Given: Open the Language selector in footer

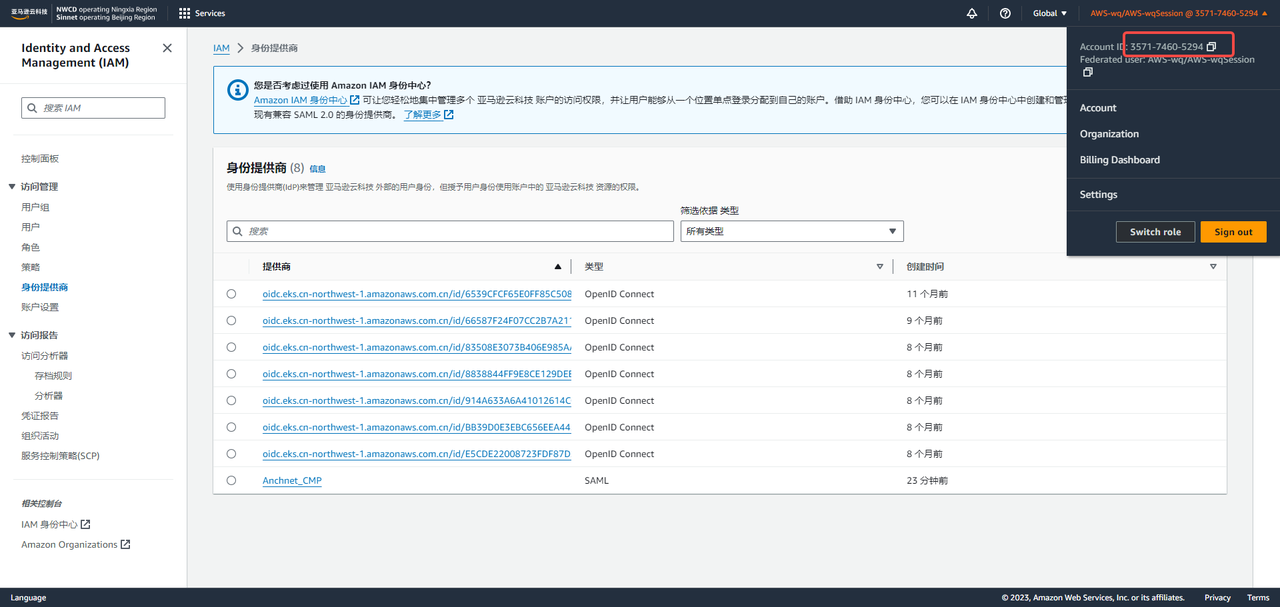Looking at the screenshot, I should 28,598.
